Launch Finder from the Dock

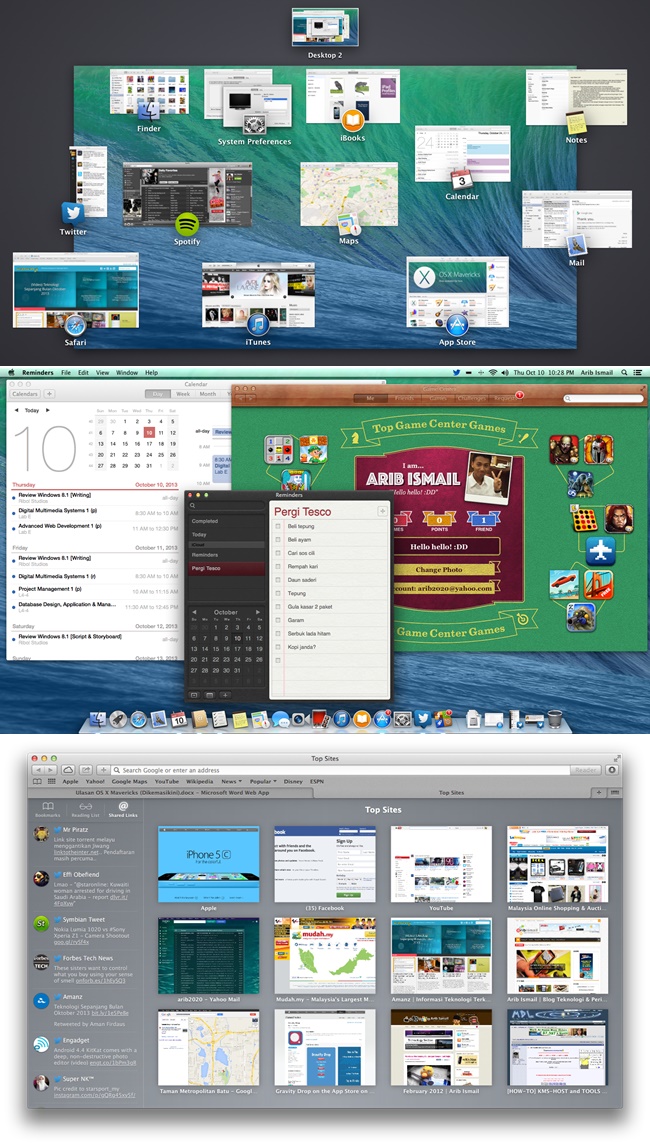click(99, 720)
